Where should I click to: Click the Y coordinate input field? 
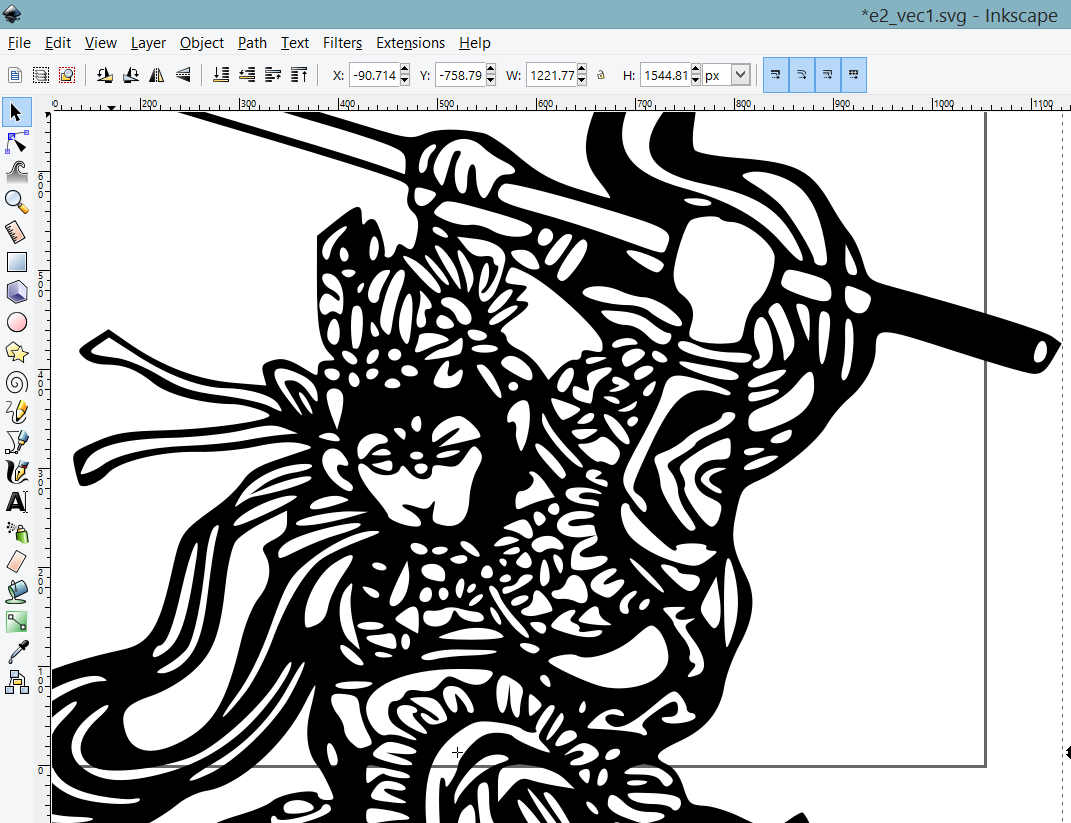pos(460,75)
